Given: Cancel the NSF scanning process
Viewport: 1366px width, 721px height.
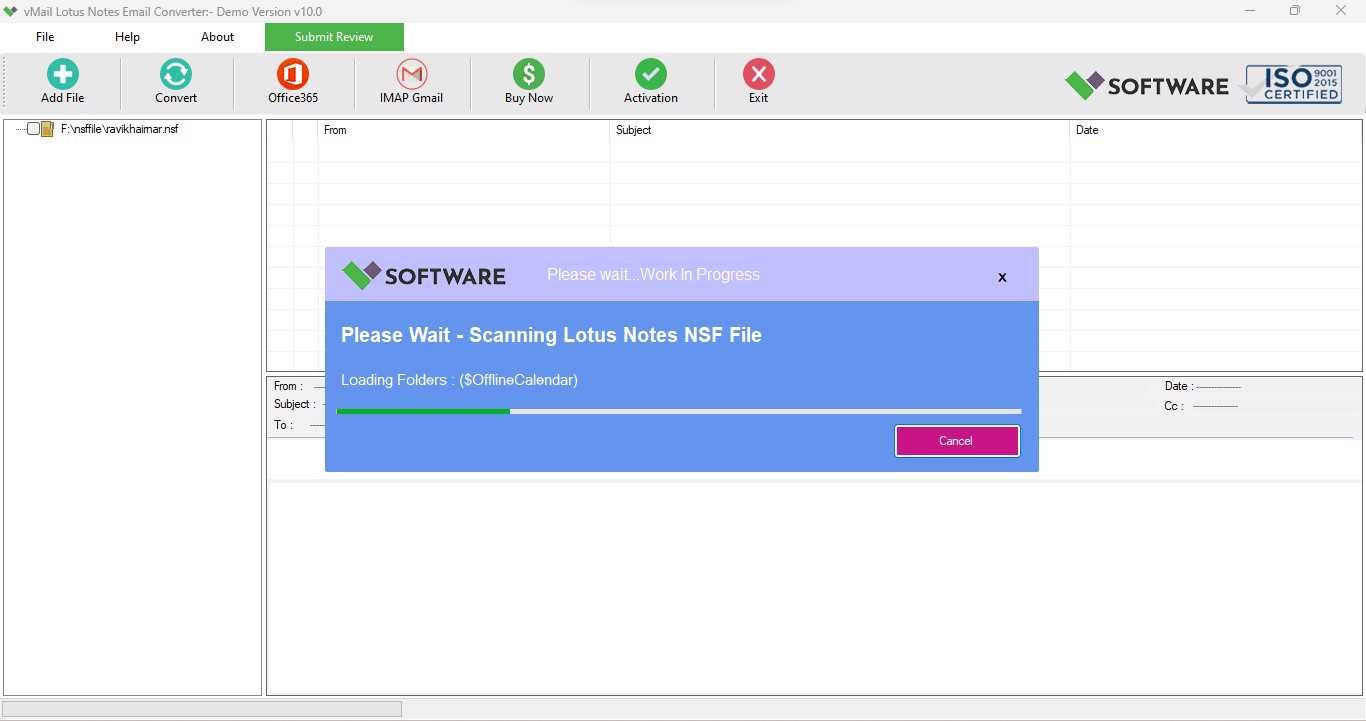Looking at the screenshot, I should (x=957, y=441).
